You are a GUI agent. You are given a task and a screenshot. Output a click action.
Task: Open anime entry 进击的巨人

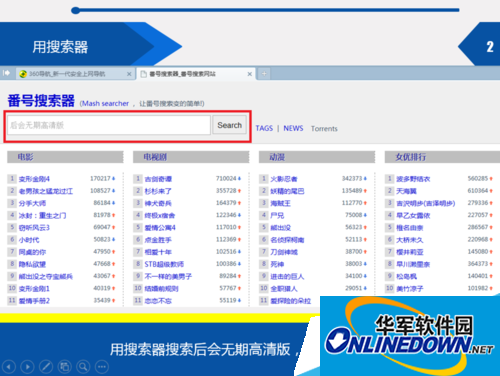point(287,277)
